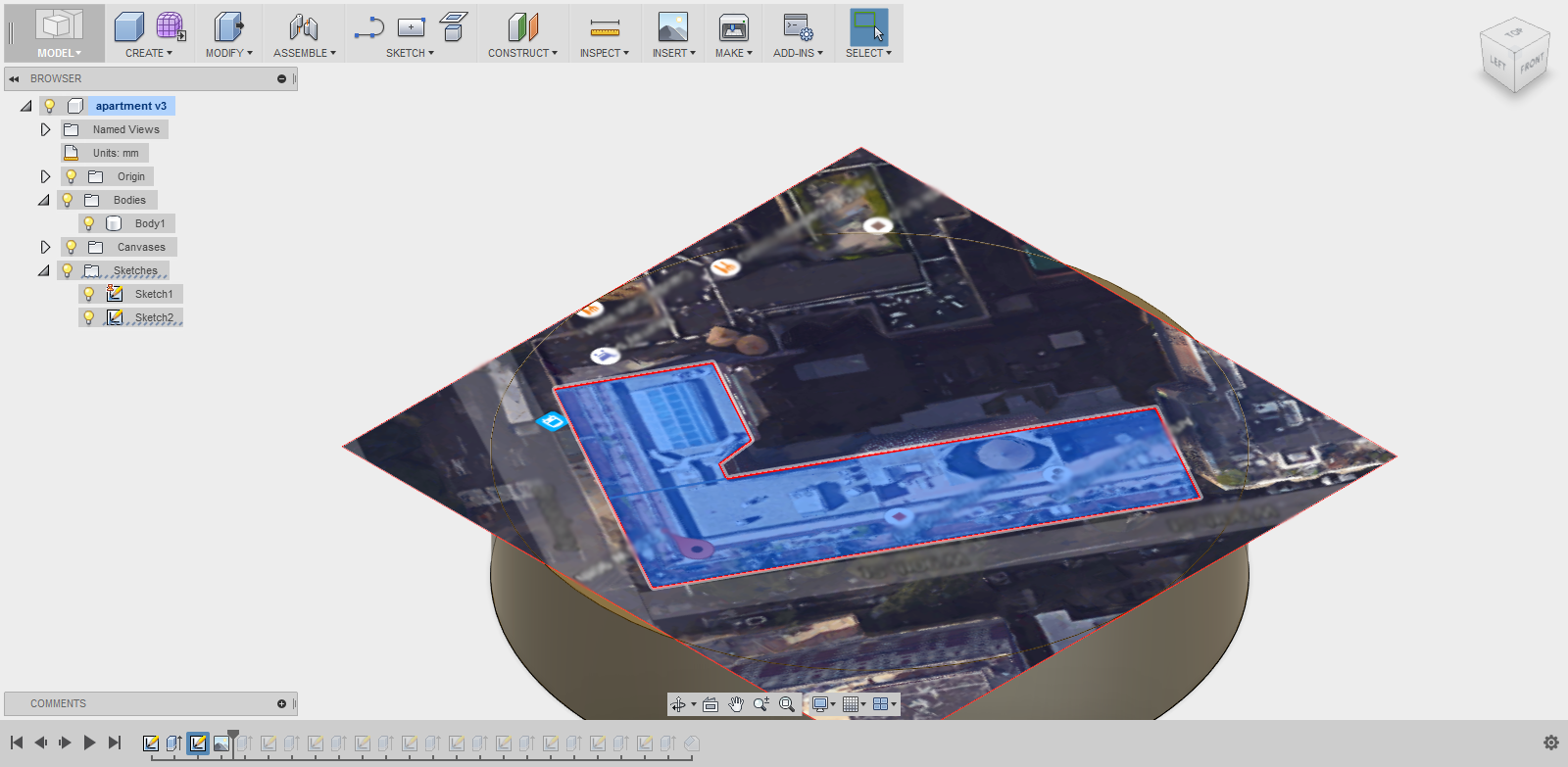Toggle visibility bulb of Bodies folder
The width and height of the screenshot is (1568, 767).
(68, 200)
